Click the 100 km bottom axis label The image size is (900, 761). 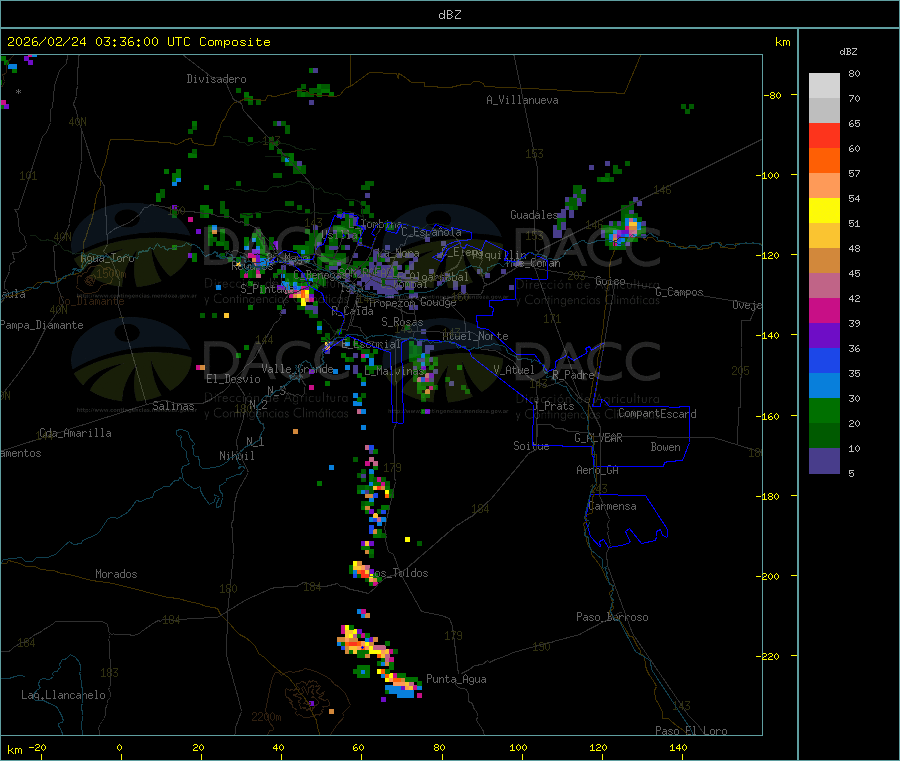518,747
